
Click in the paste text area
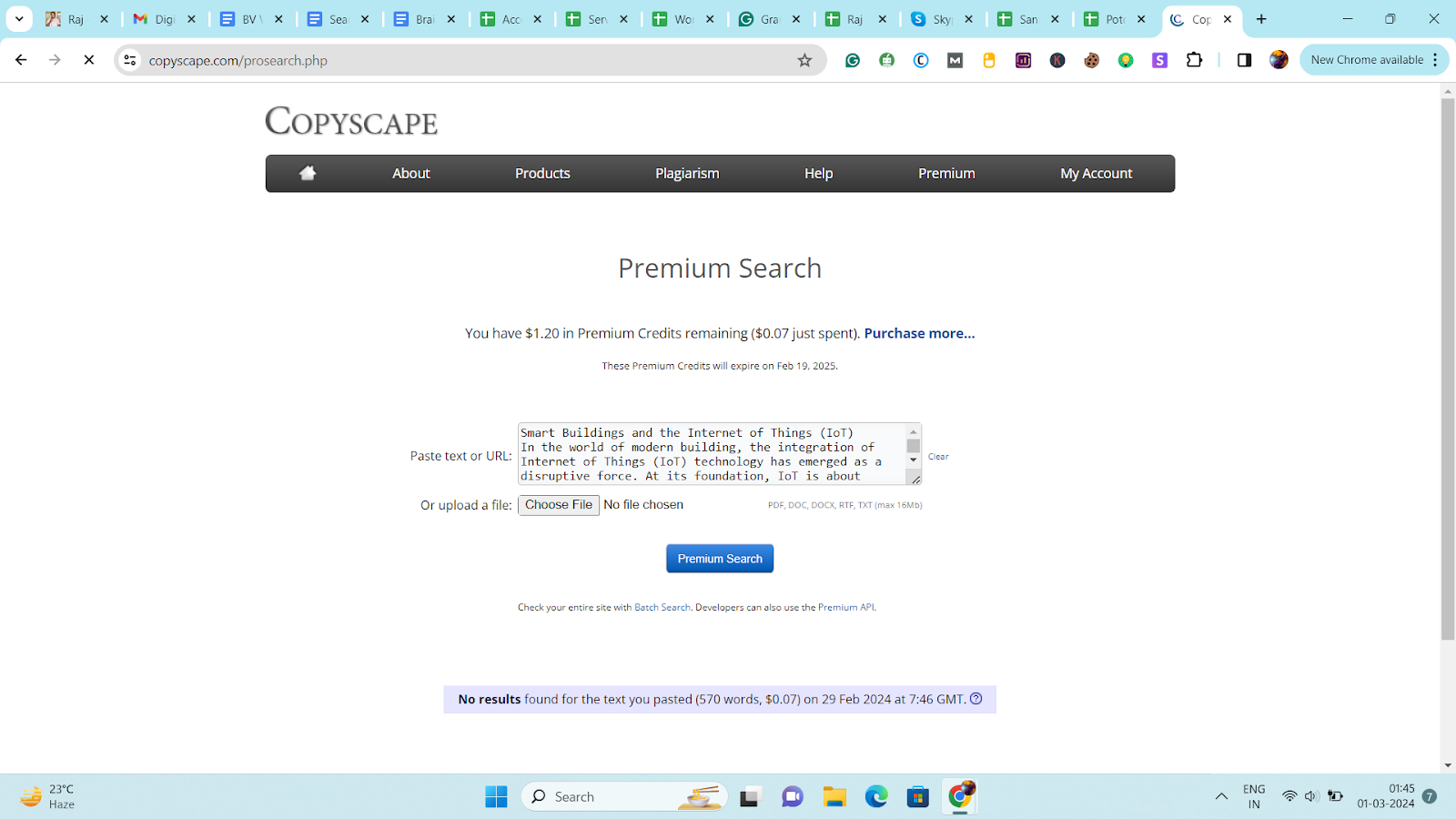coord(712,454)
